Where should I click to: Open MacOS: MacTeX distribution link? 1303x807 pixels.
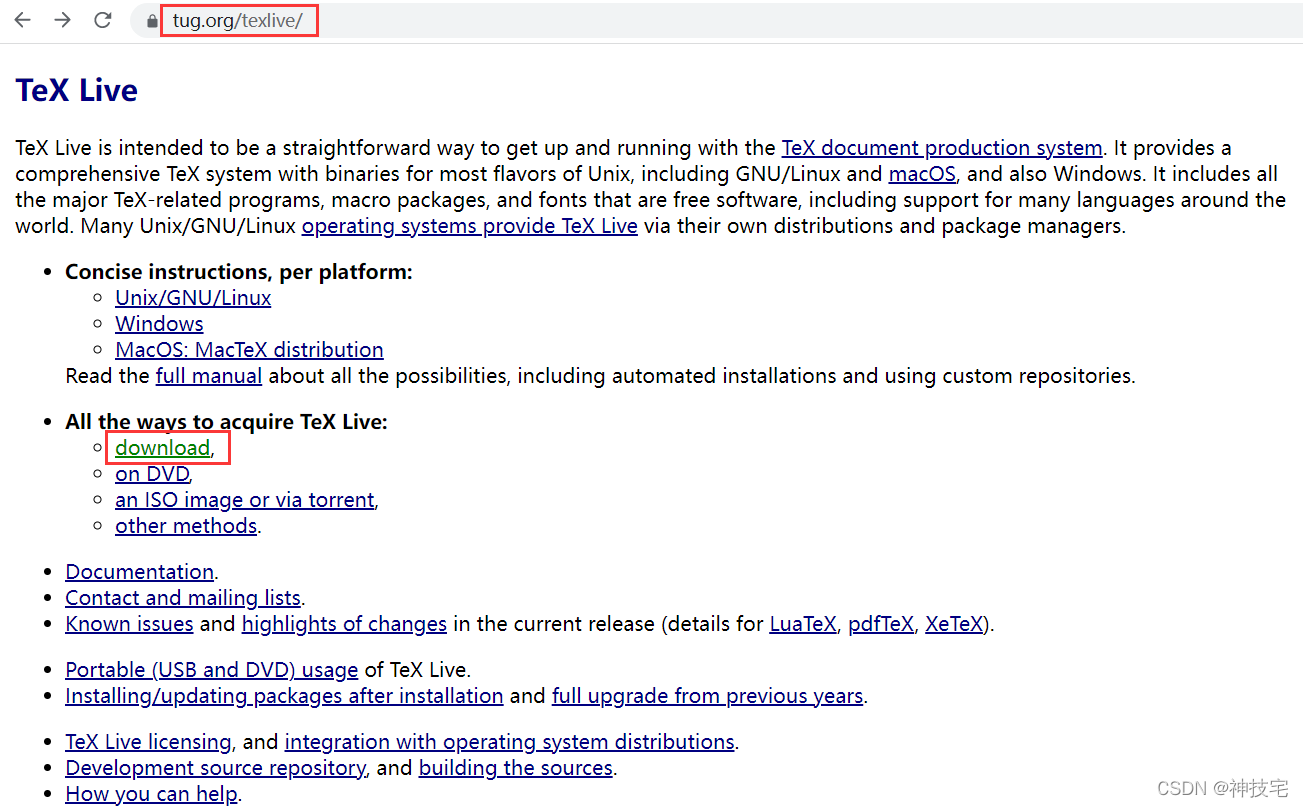point(249,350)
